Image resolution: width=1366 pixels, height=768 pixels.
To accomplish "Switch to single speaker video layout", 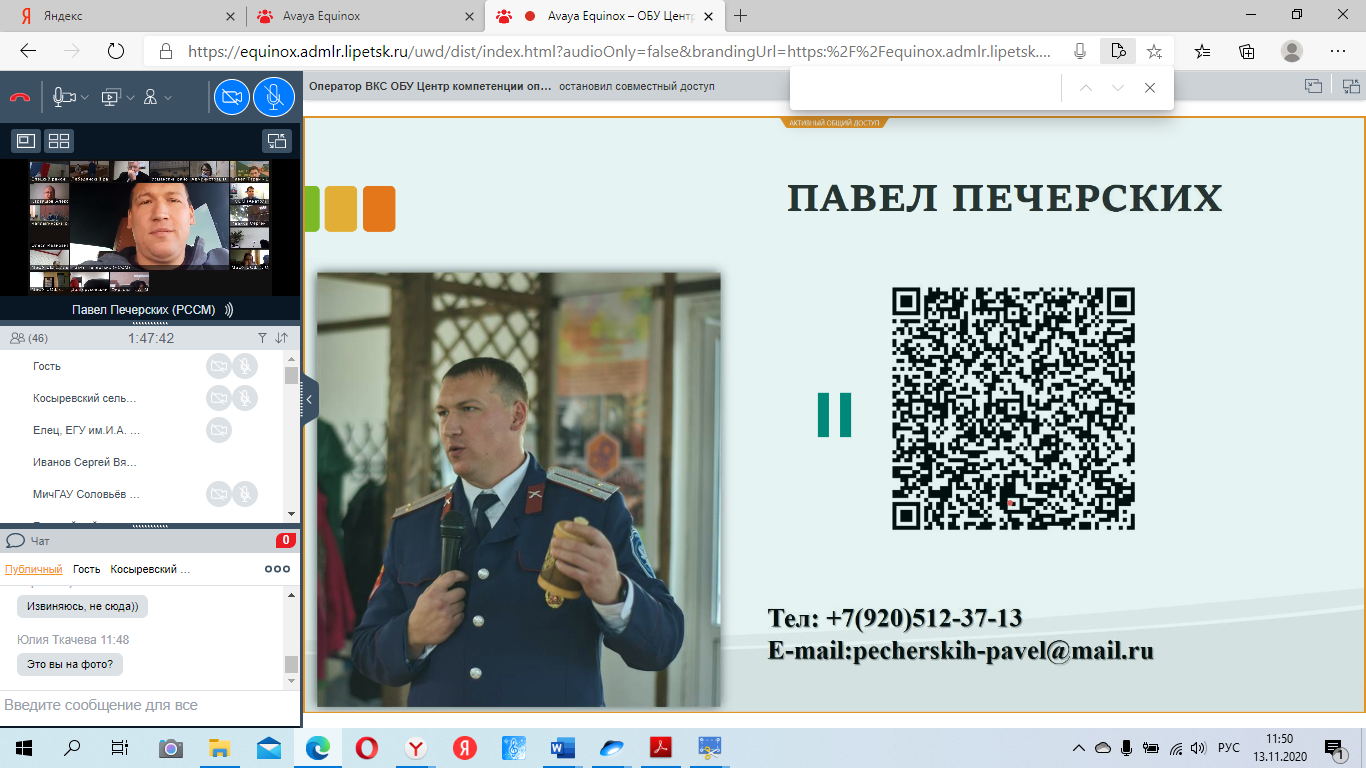I will point(26,141).
